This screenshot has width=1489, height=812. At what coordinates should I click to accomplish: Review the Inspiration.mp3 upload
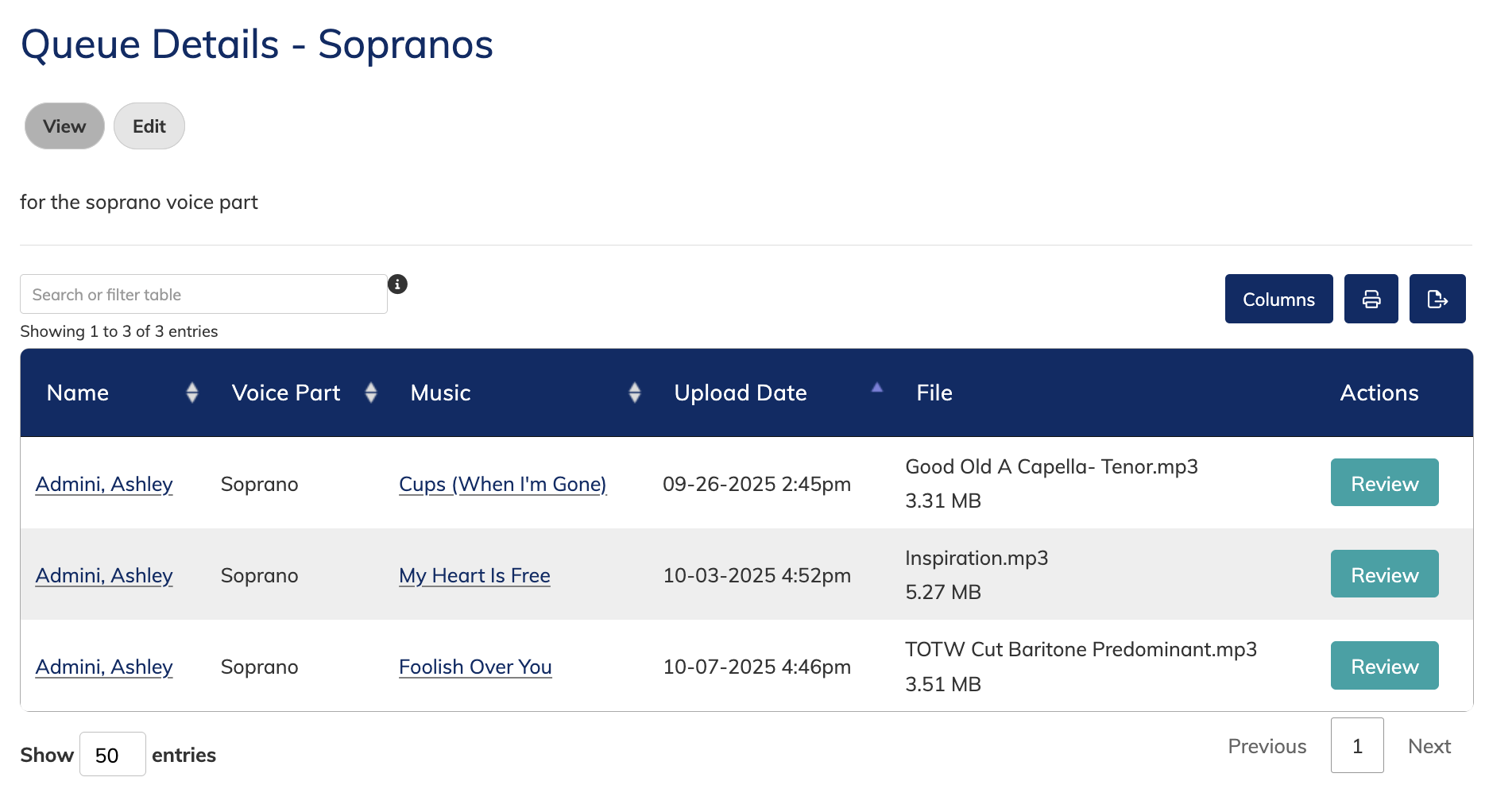(1384, 574)
